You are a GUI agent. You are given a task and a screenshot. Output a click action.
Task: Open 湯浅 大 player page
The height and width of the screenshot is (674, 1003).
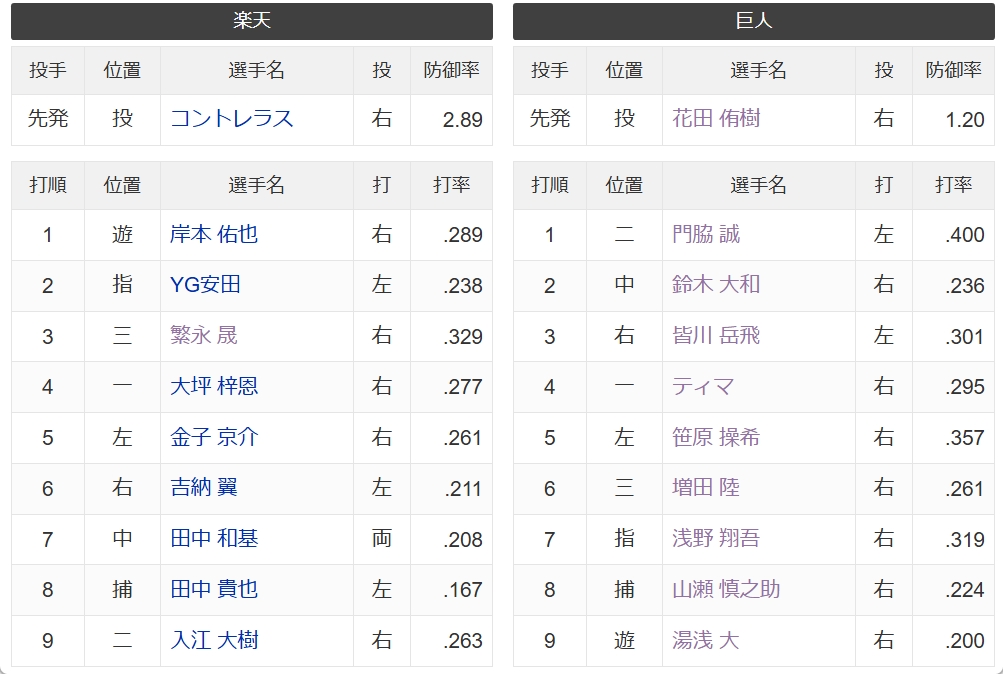click(x=706, y=640)
